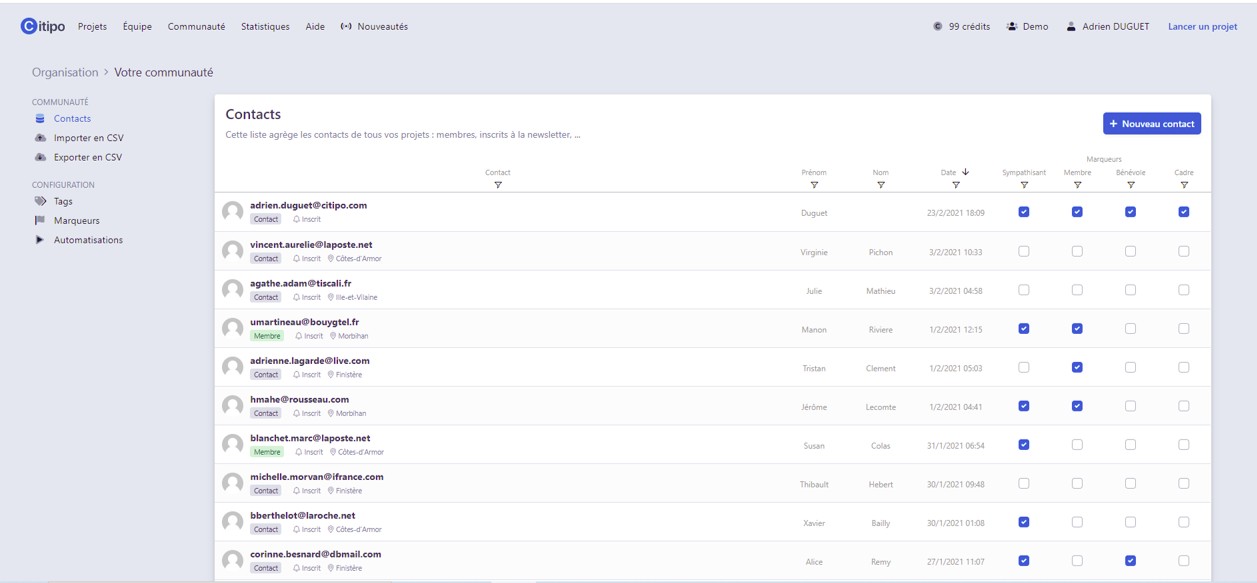Click the credits coin icon
This screenshot has height=583, width=1257.
pyautogui.click(x=937, y=27)
